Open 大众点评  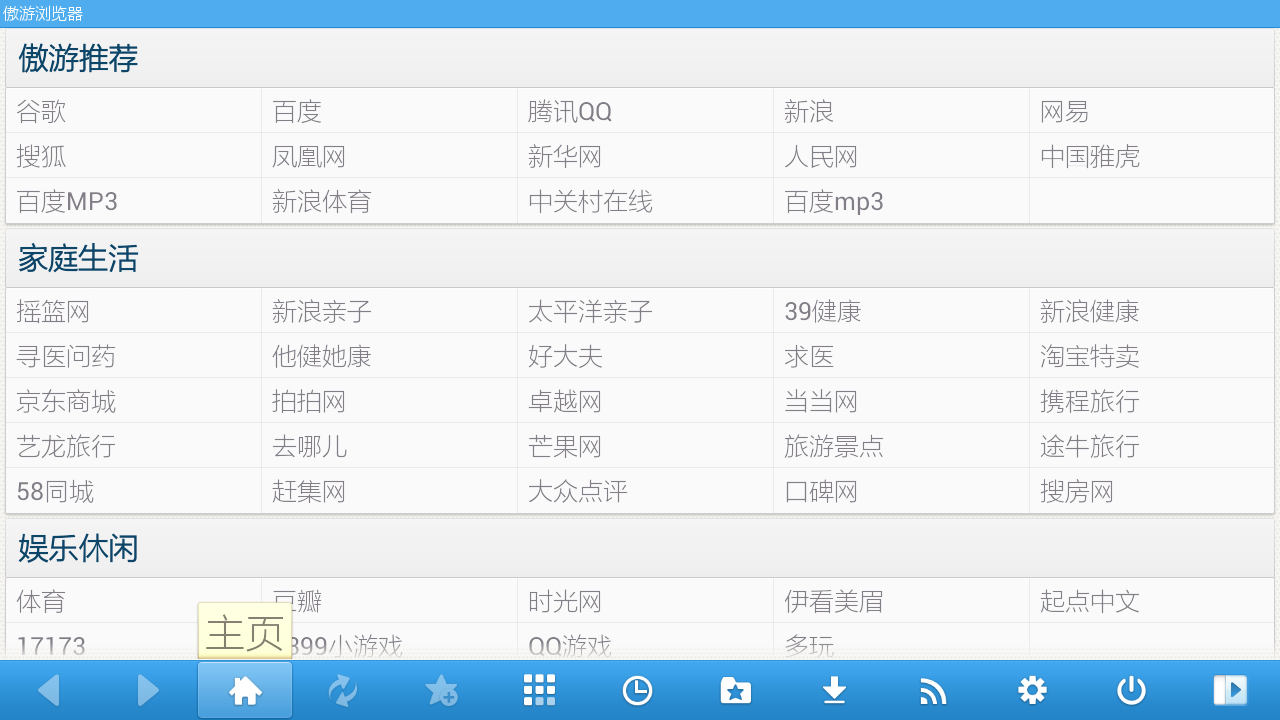pyautogui.click(x=578, y=491)
